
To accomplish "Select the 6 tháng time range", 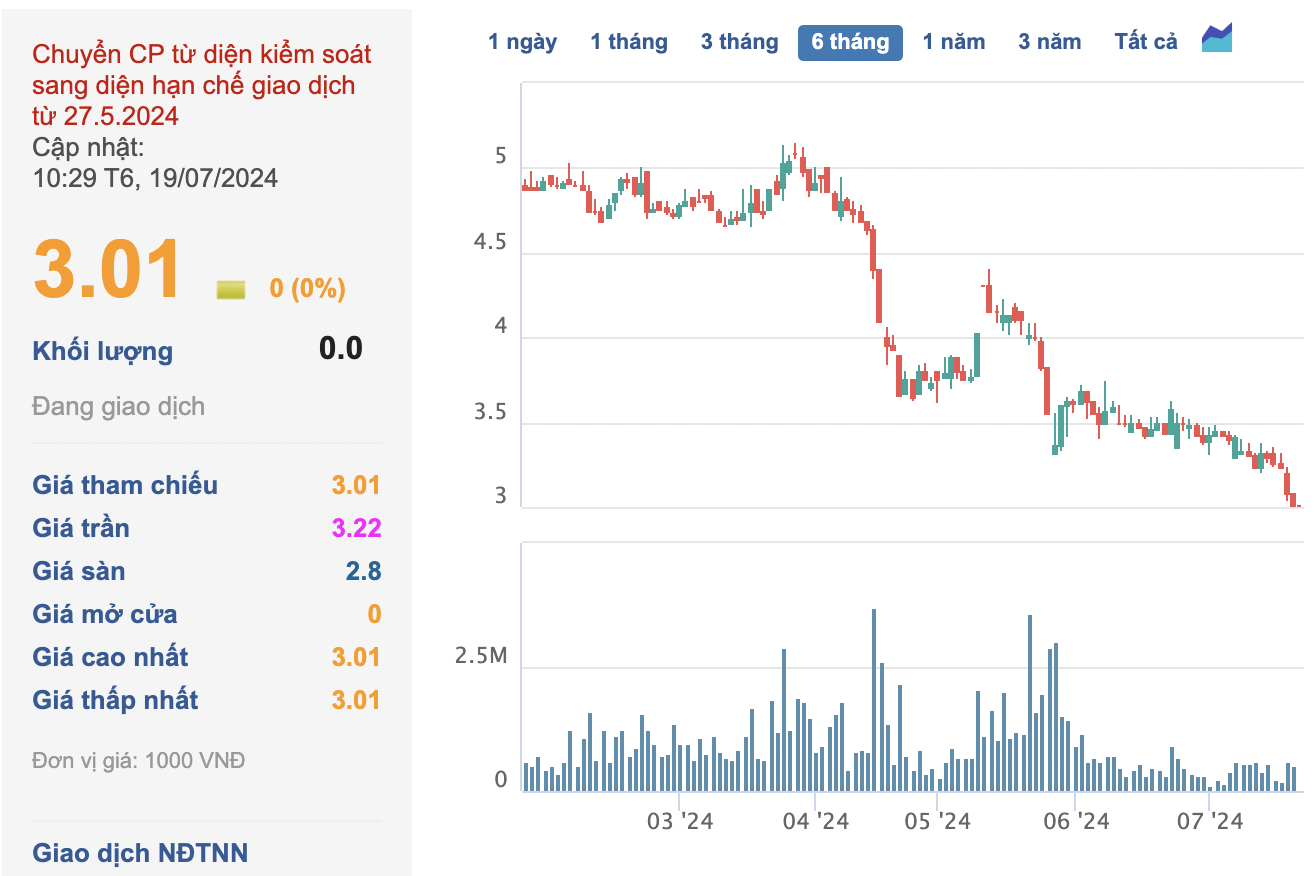I will click(850, 42).
